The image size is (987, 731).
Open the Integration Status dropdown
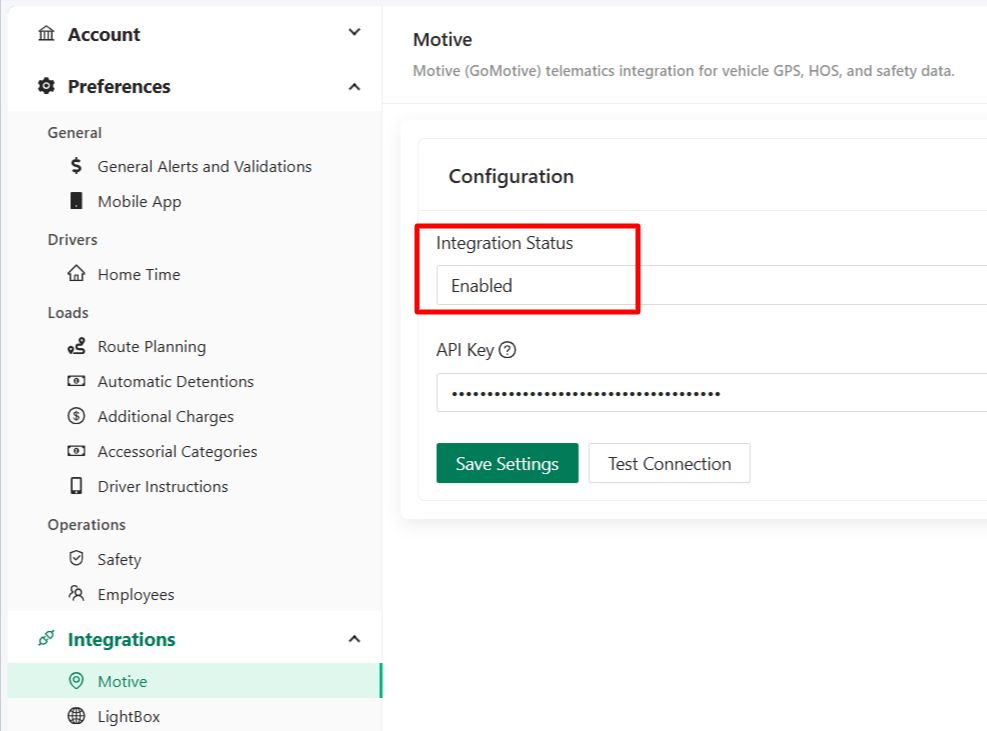(x=711, y=285)
